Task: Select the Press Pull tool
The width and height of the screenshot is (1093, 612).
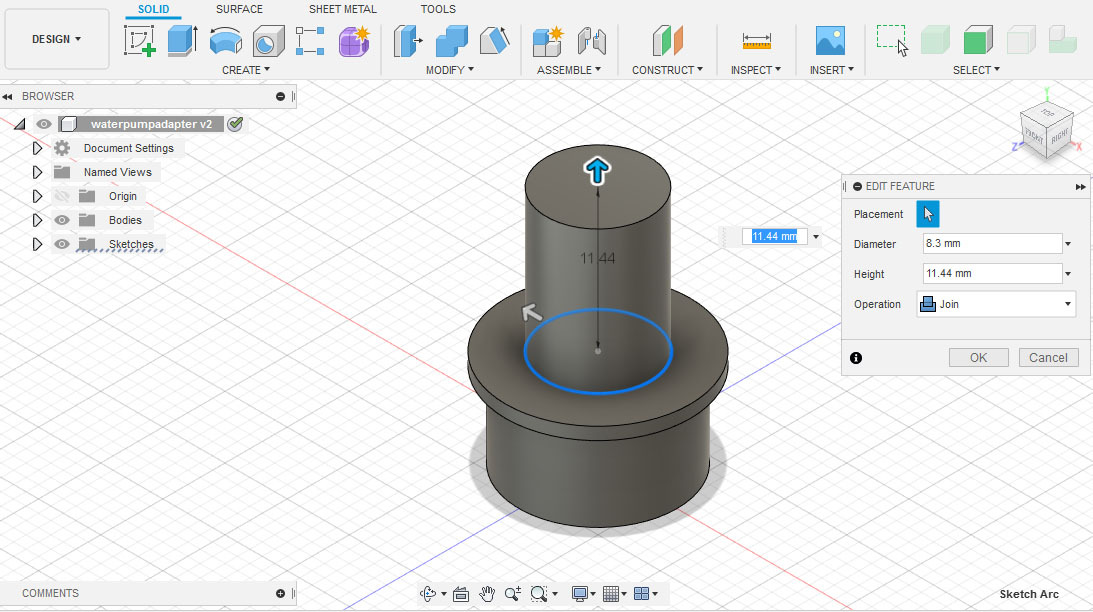Action: (407, 40)
